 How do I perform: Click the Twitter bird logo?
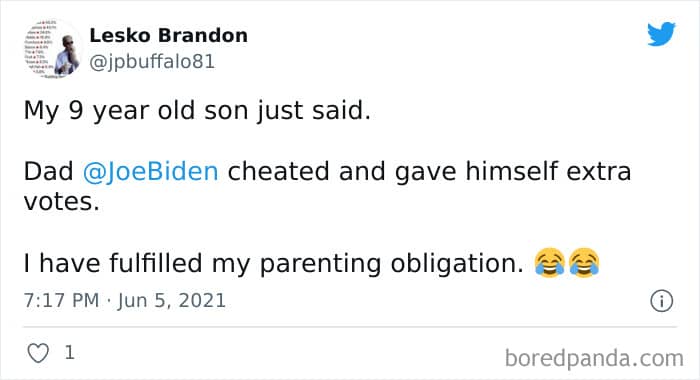pyautogui.click(x=661, y=33)
